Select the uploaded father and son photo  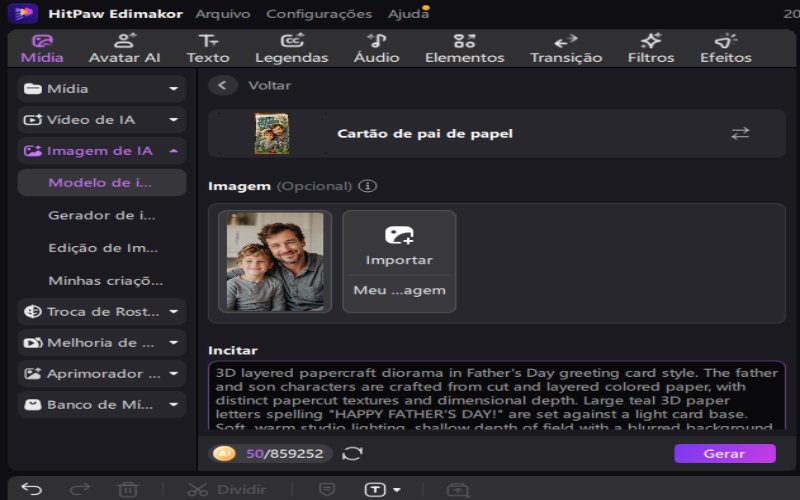275,262
